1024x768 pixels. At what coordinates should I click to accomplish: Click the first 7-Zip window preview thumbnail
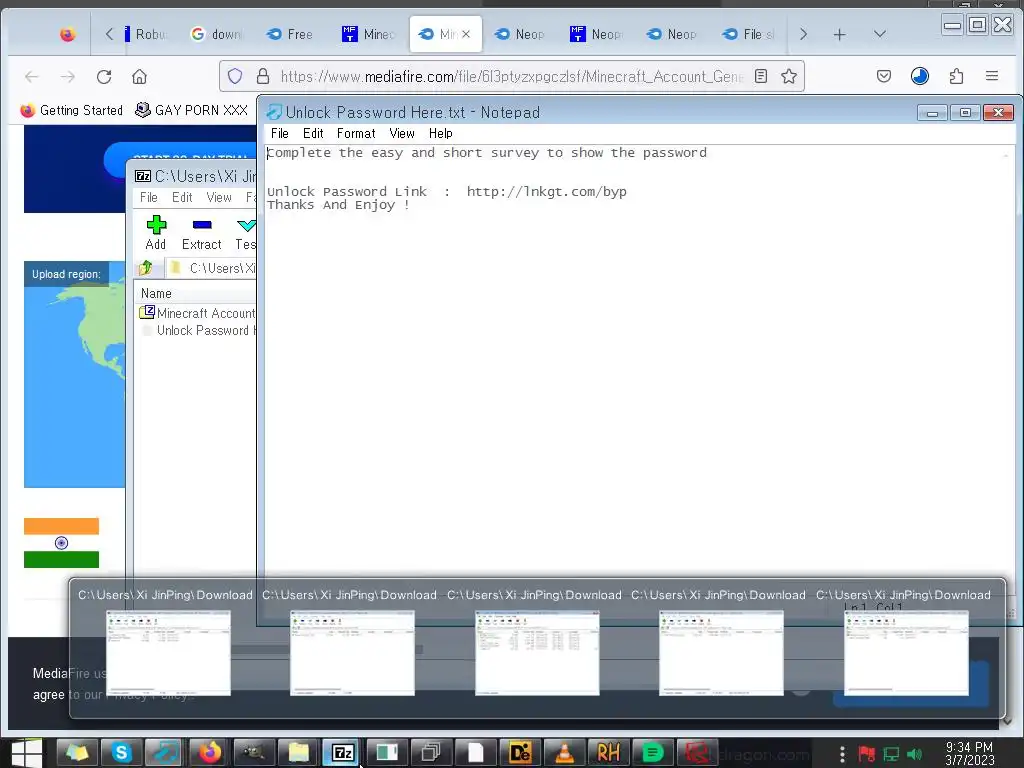(168, 652)
